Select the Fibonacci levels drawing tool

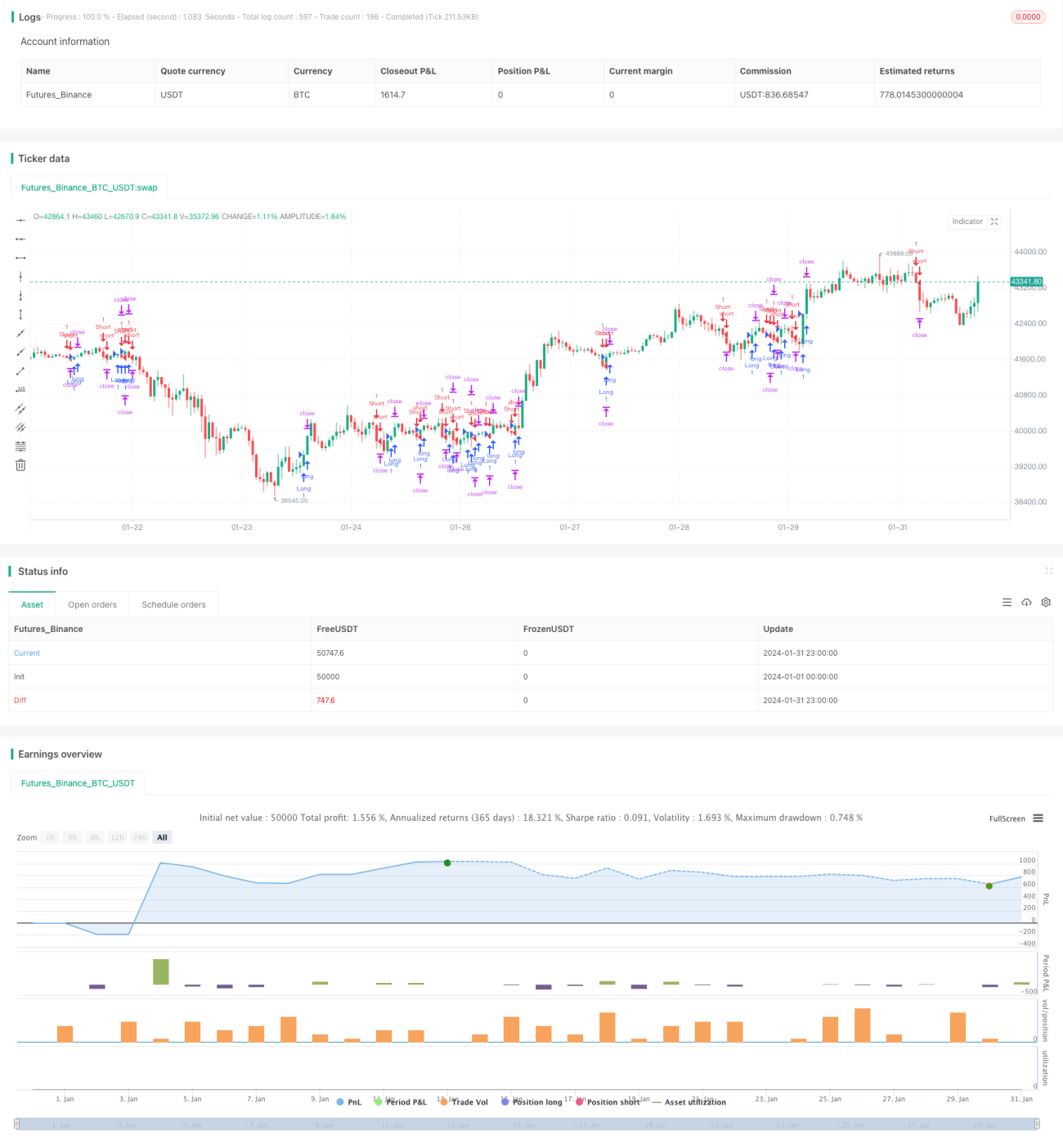pos(20,446)
